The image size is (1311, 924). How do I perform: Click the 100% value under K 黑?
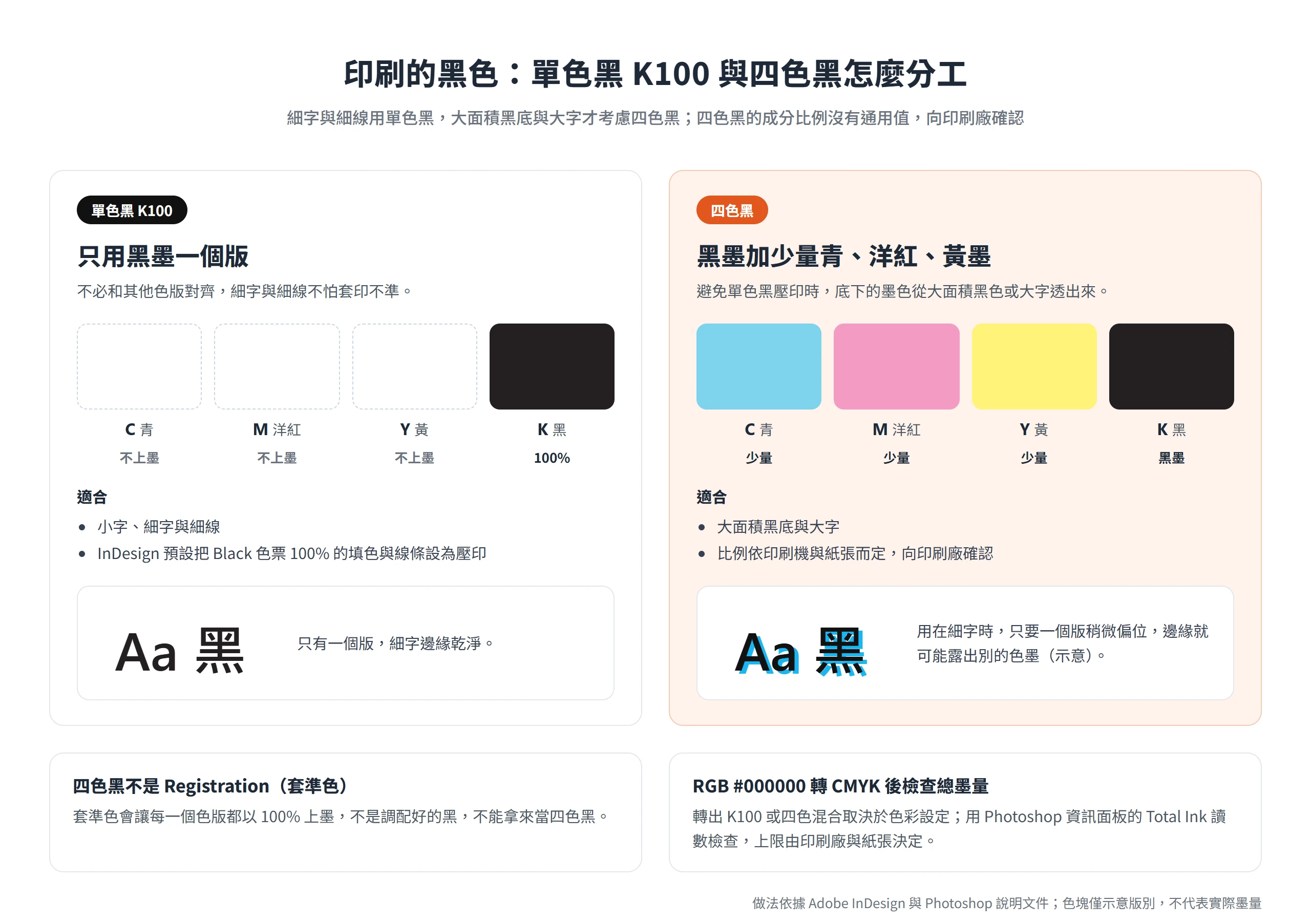(x=552, y=458)
